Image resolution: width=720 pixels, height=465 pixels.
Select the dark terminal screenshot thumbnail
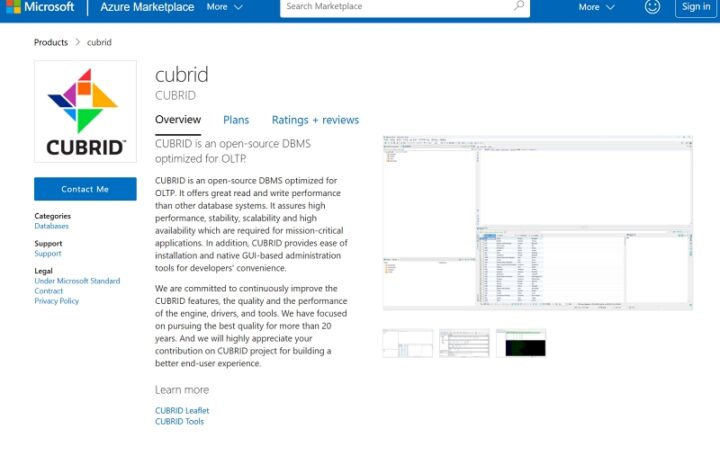tap(521, 343)
